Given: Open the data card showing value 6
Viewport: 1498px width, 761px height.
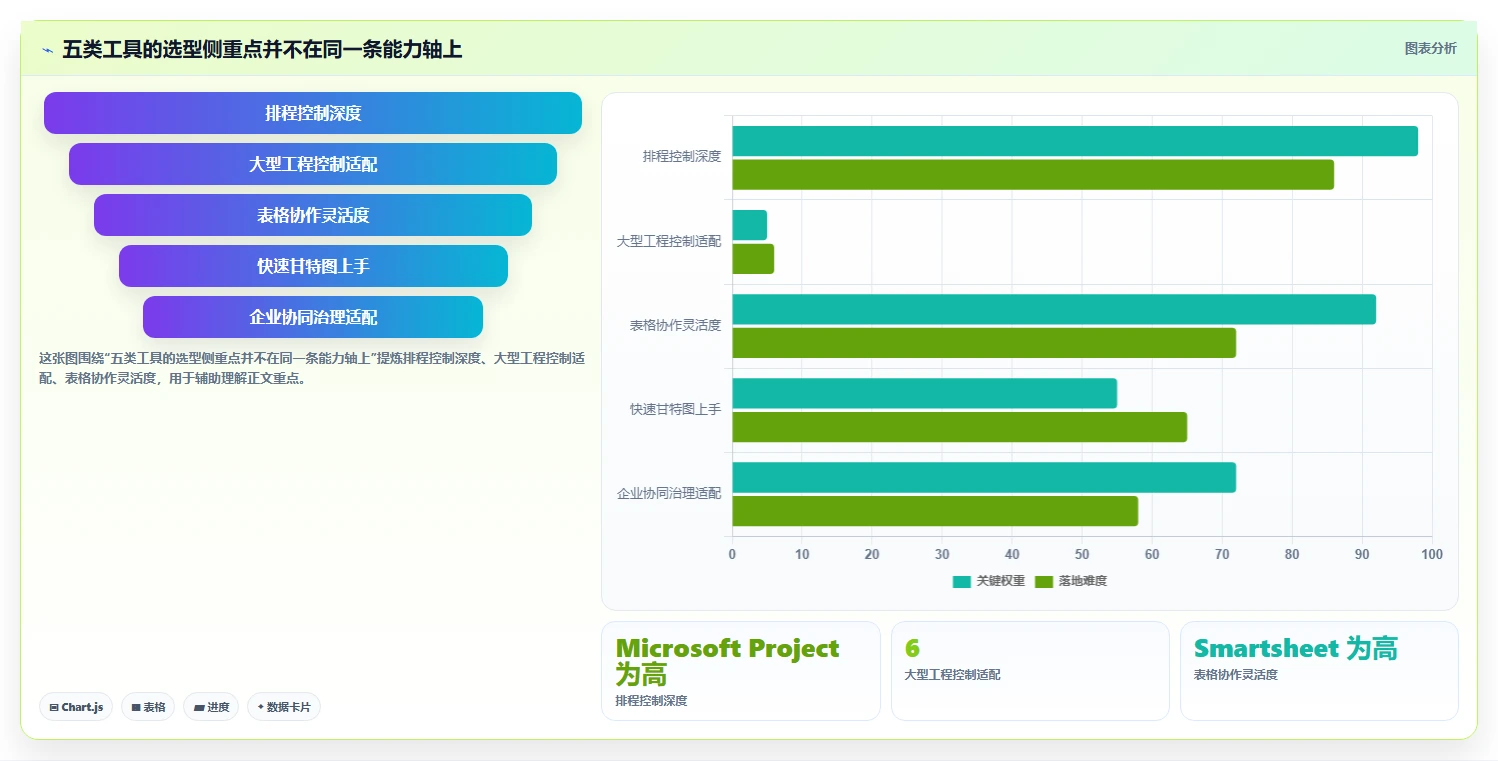Looking at the screenshot, I should (1030, 671).
